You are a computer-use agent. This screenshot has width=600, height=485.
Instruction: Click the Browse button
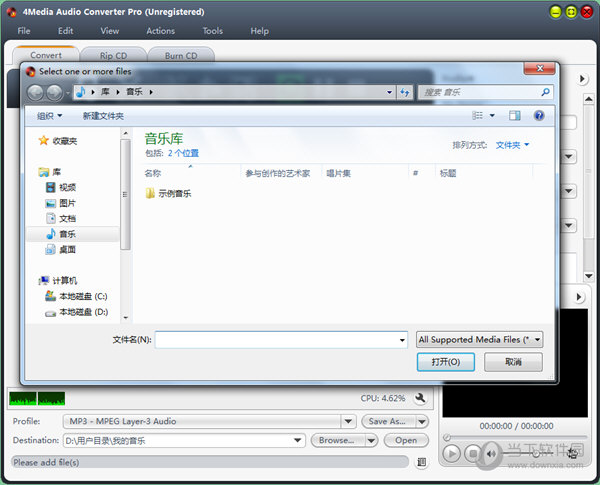(x=337, y=441)
